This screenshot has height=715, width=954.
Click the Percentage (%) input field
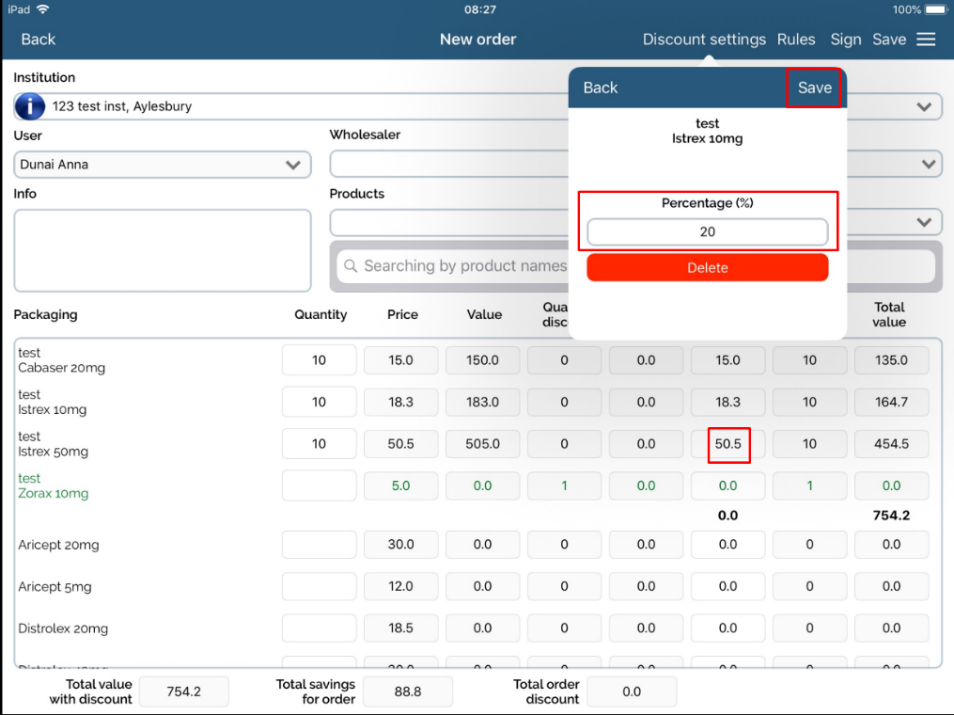pos(707,232)
